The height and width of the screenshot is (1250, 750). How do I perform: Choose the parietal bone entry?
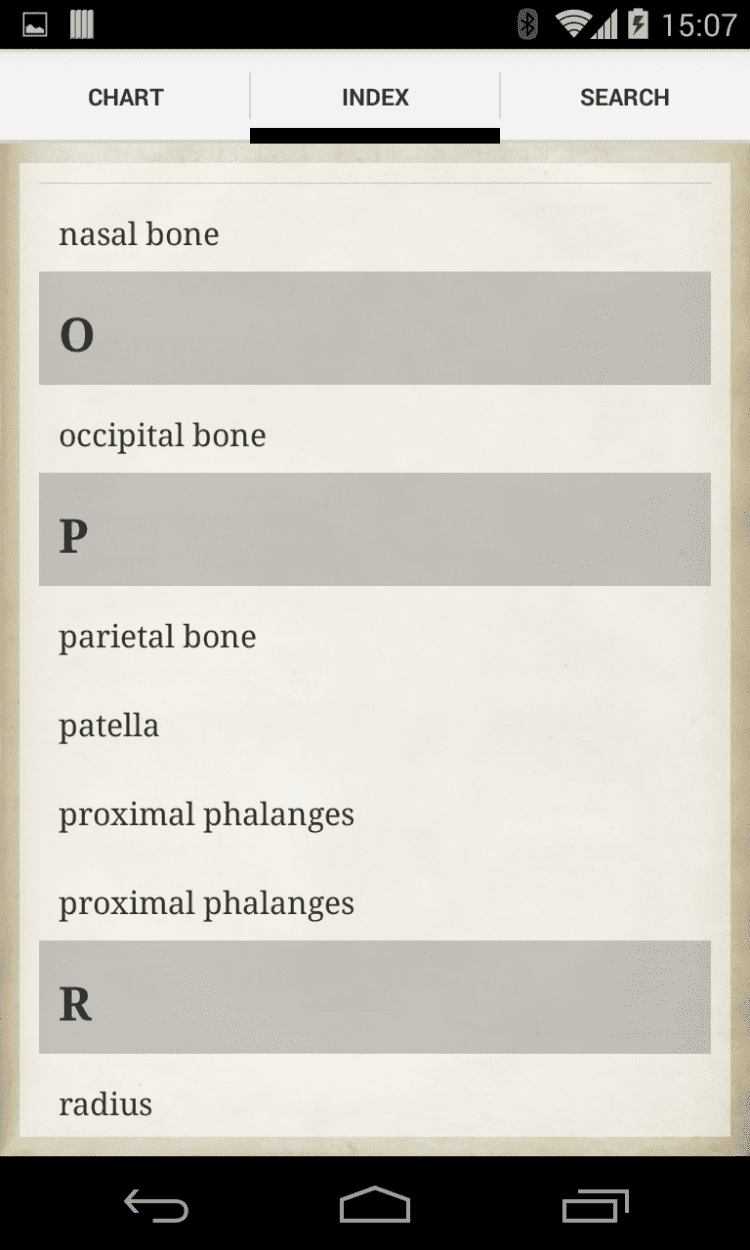point(157,637)
